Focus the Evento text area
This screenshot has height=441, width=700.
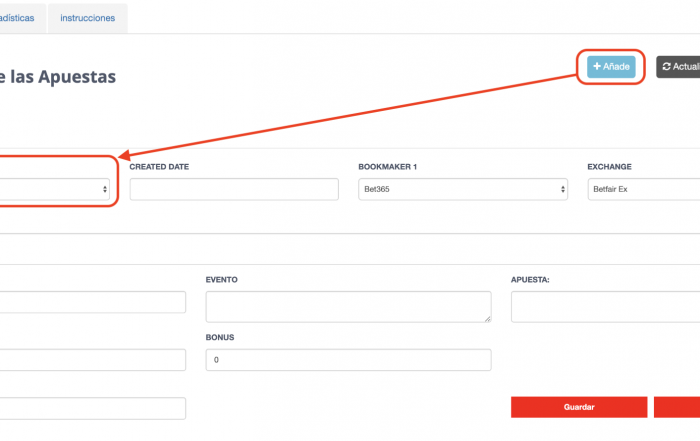tap(349, 307)
